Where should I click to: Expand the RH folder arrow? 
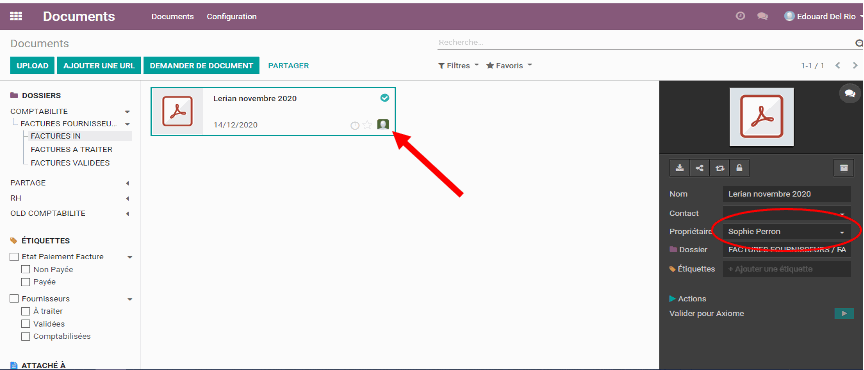click(128, 199)
